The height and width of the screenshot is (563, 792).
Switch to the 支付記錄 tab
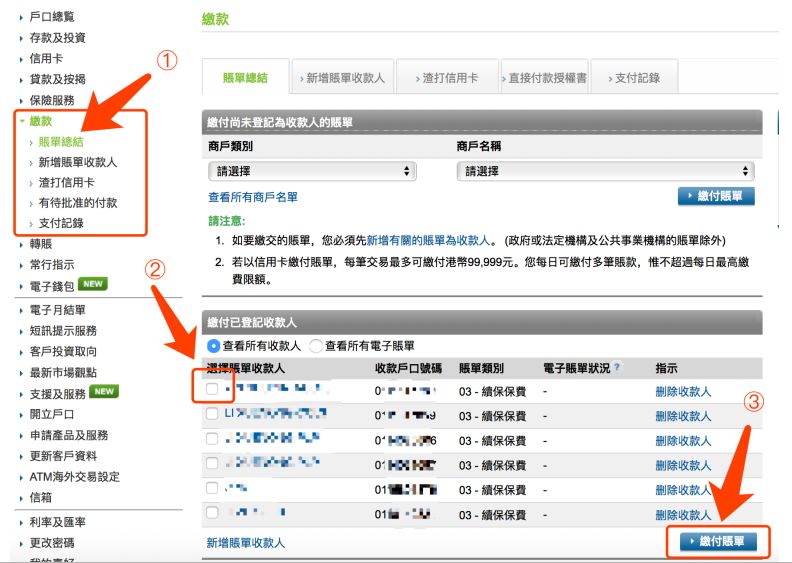click(634, 77)
